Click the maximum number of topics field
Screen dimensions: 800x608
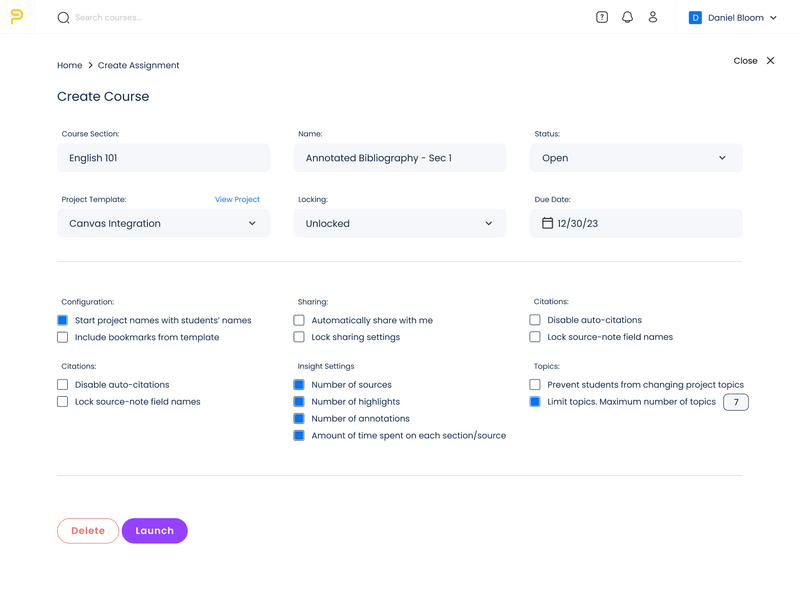(x=735, y=401)
